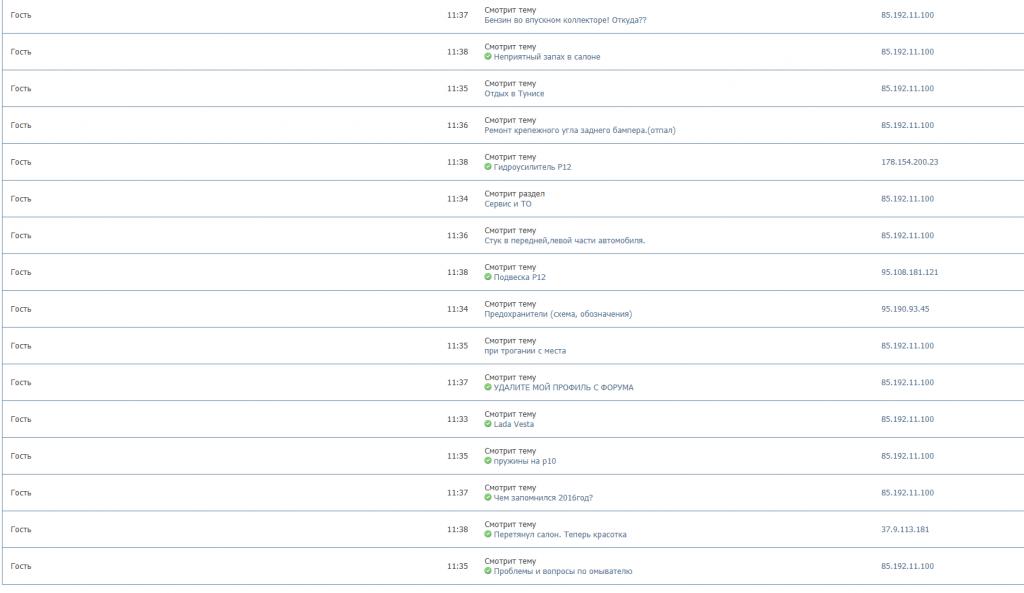Click green icon by Чем запомнился 2016год?
The height and width of the screenshot is (593, 1024).
(x=488, y=498)
